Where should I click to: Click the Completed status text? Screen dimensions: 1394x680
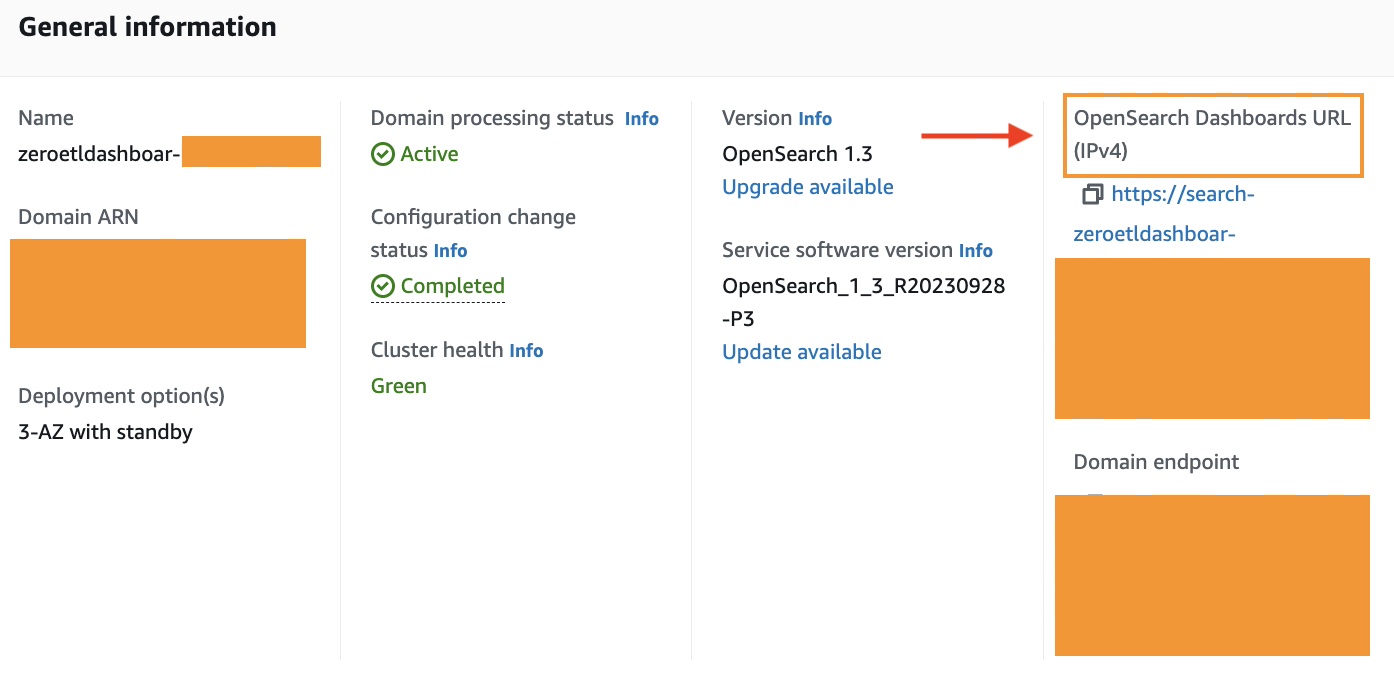453,286
